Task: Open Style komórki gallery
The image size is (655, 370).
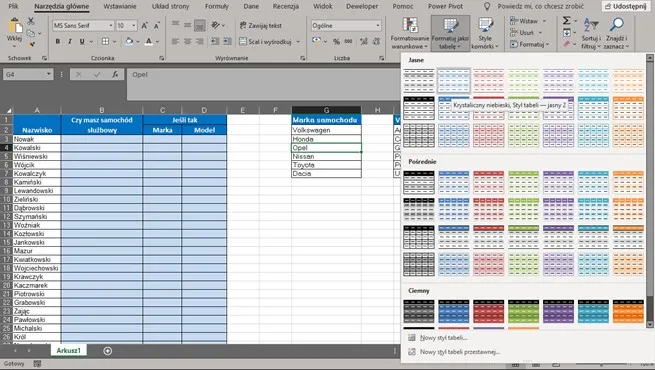Action: (485, 33)
